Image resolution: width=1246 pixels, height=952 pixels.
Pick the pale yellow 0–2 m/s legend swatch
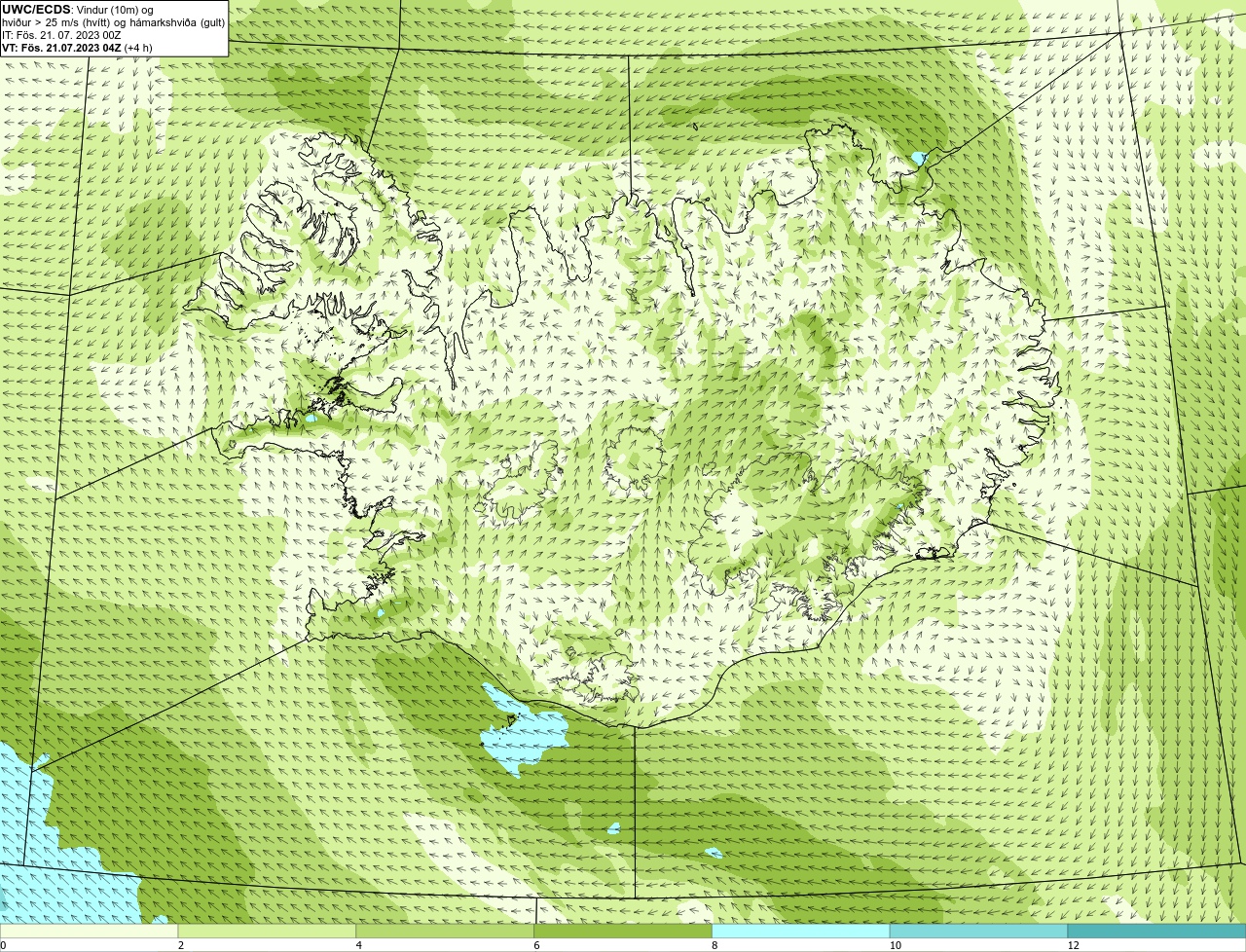click(x=89, y=932)
